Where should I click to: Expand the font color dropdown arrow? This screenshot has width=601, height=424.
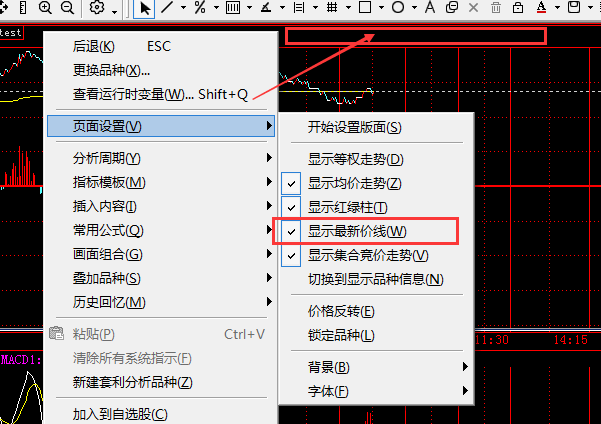[558, 7]
